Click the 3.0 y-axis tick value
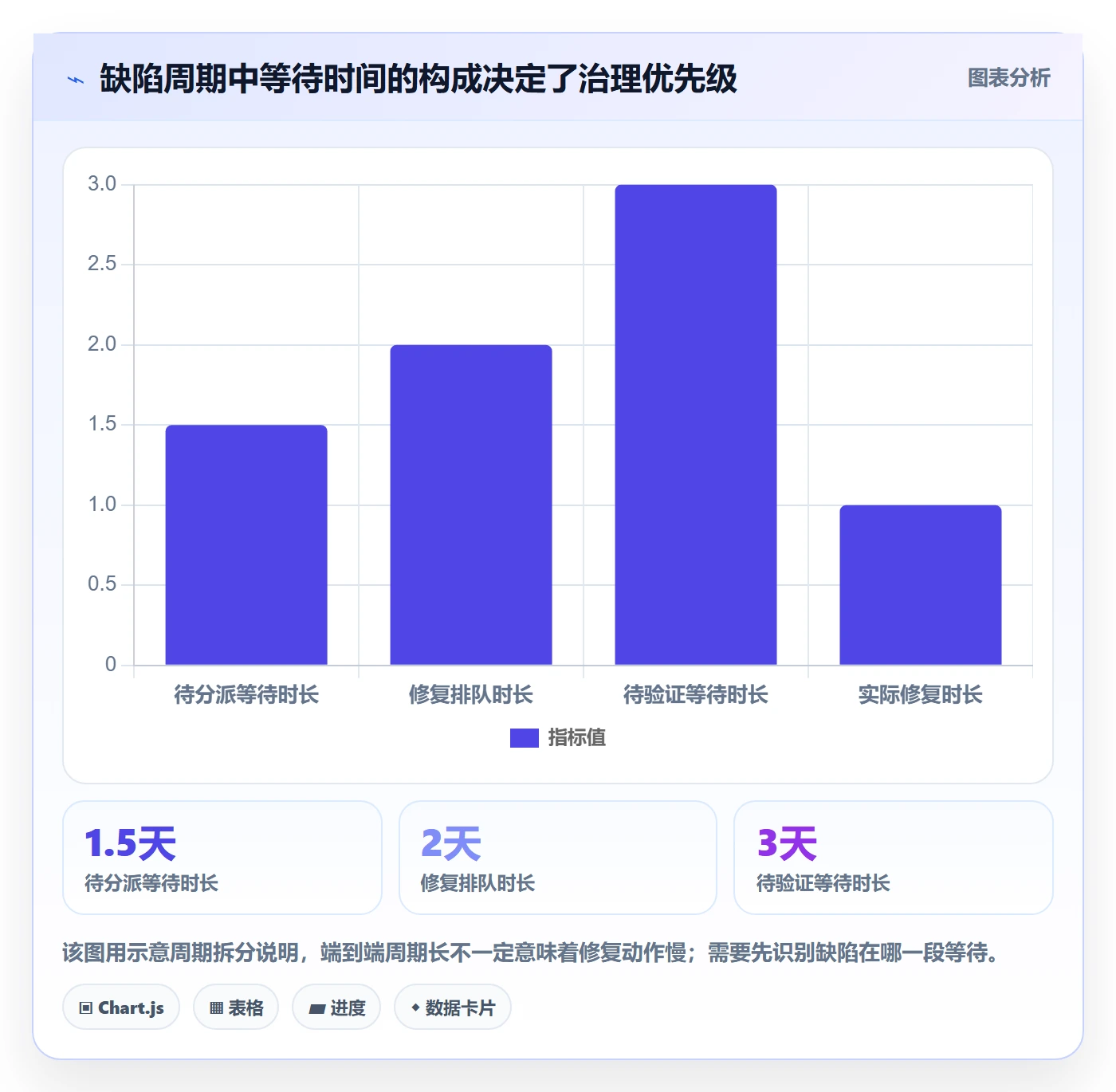The height and width of the screenshot is (1092, 1116). (x=102, y=184)
